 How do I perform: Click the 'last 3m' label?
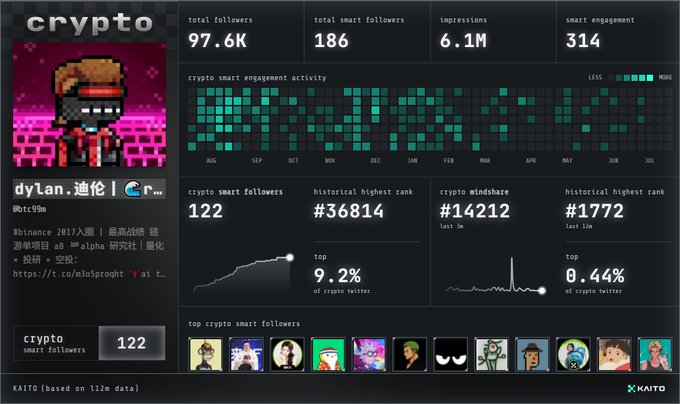tap(451, 226)
